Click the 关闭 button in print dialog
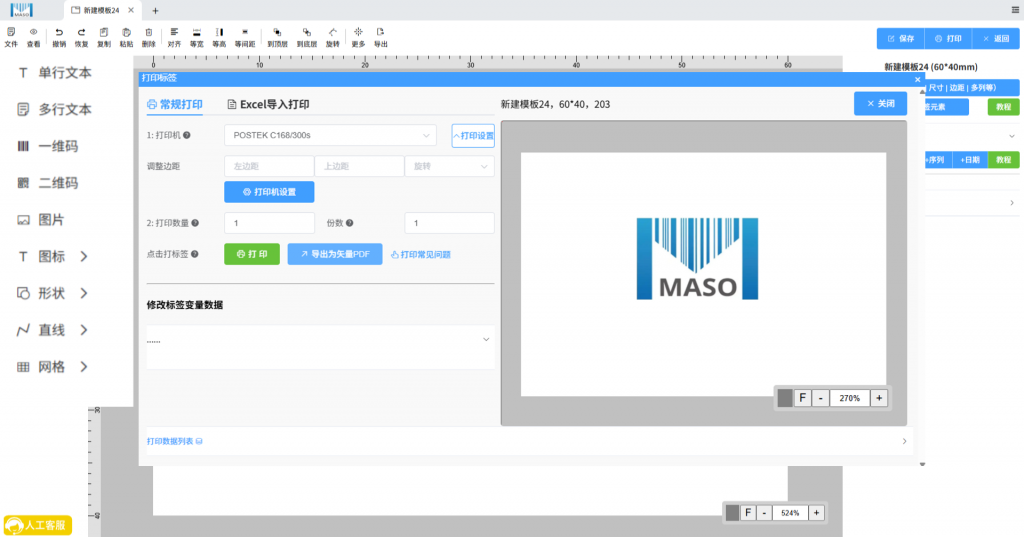The width and height of the screenshot is (1024, 537). tap(880, 103)
